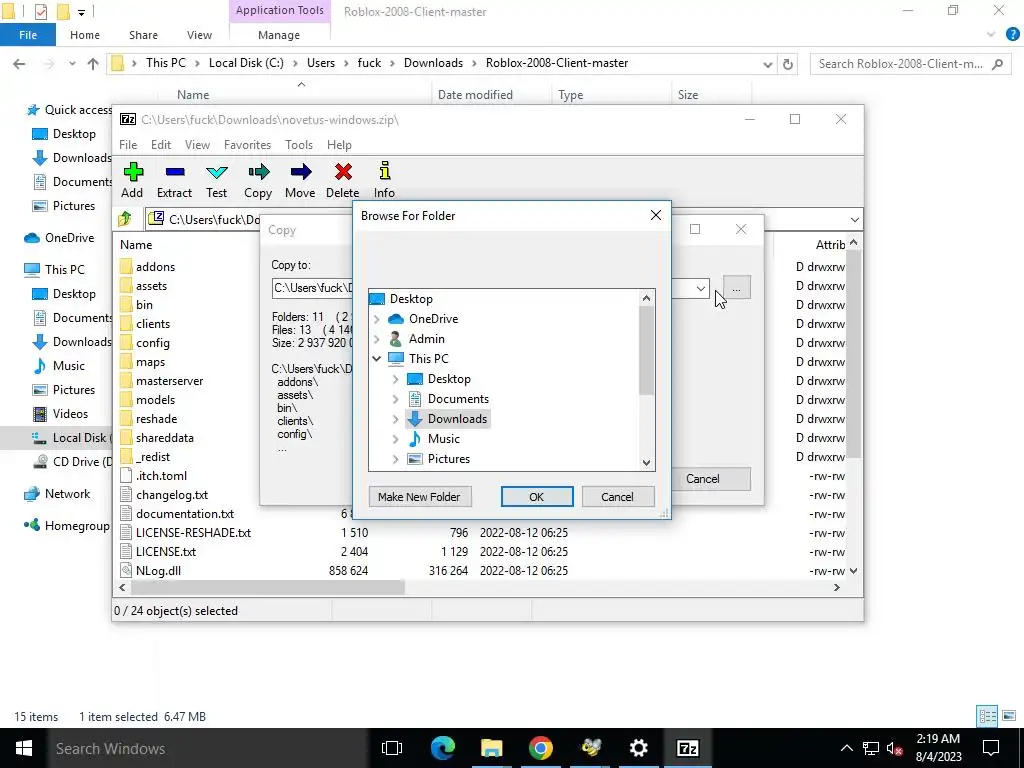Viewport: 1024px width, 768px height.
Task: Click Task View taskbar icon
Action: point(392,748)
